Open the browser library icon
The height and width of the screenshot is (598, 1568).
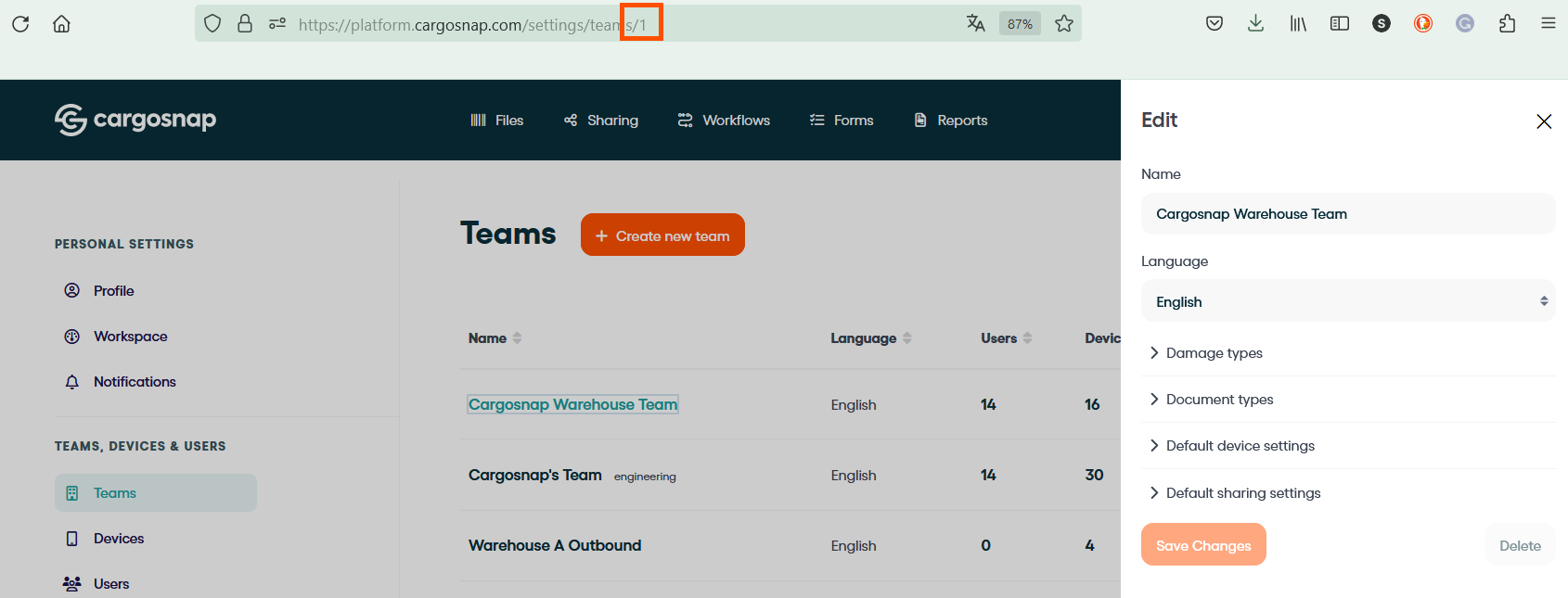click(1298, 24)
